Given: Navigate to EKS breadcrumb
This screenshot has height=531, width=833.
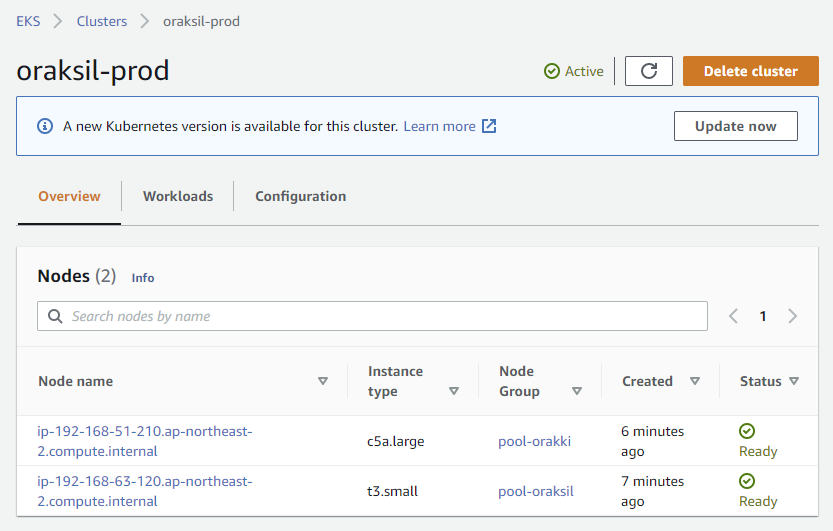Looking at the screenshot, I should pos(28,21).
